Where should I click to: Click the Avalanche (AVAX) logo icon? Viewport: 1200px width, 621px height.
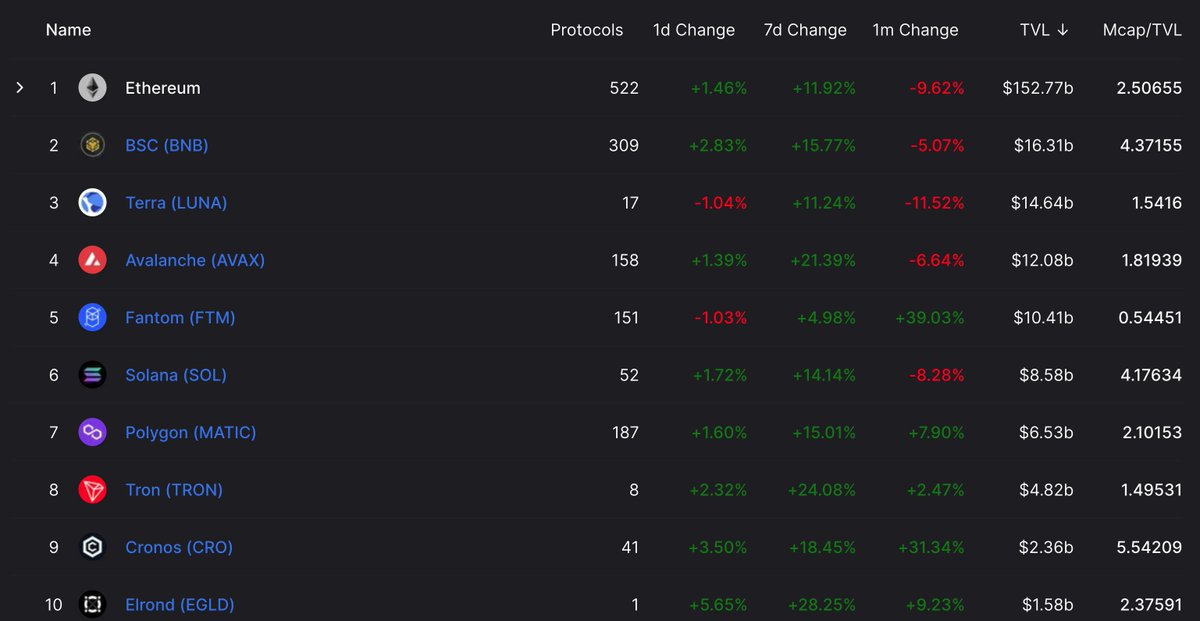pyautogui.click(x=93, y=260)
